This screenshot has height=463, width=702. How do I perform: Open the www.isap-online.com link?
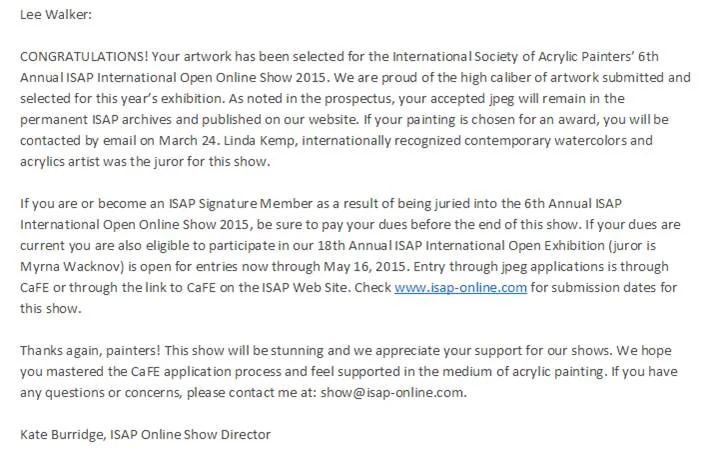(x=460, y=287)
